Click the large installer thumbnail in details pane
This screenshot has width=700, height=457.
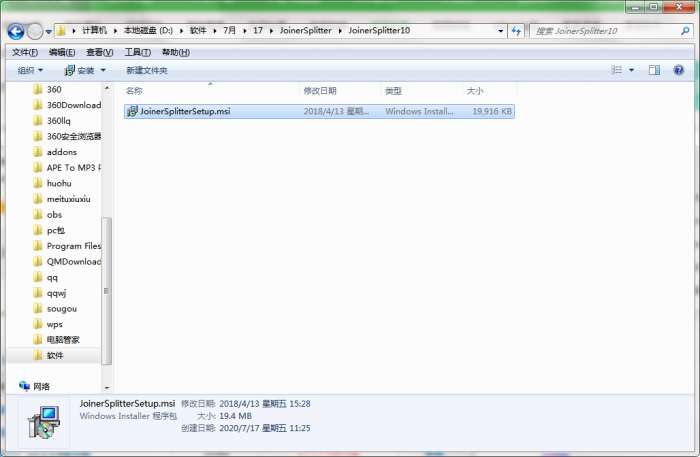44,422
